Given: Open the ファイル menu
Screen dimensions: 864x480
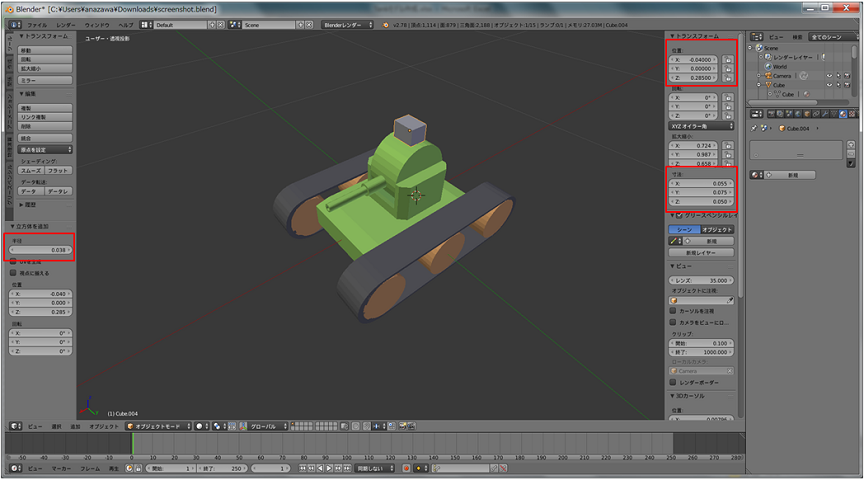Looking at the screenshot, I should click(x=36, y=23).
